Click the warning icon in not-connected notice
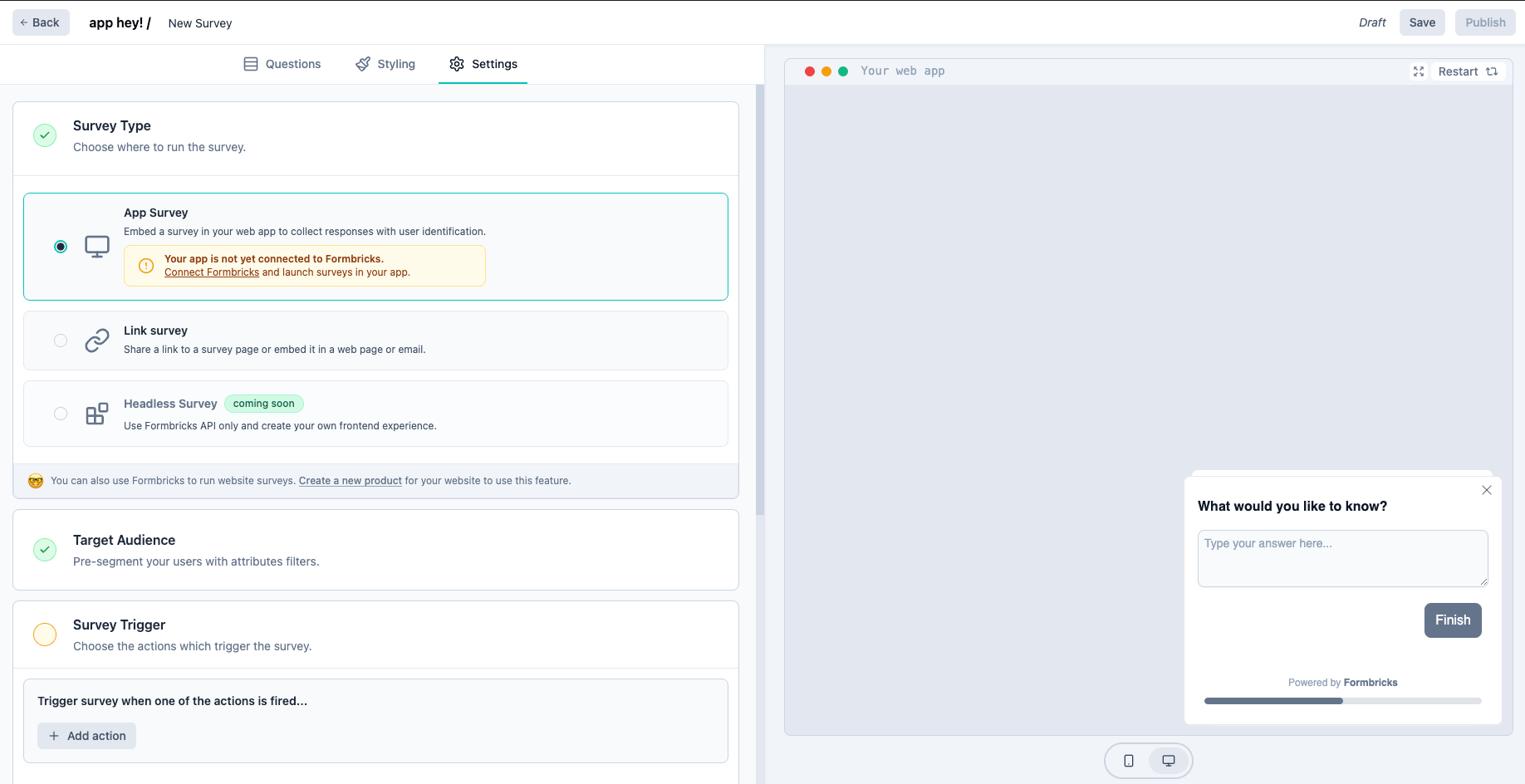The image size is (1525, 784). click(x=146, y=266)
